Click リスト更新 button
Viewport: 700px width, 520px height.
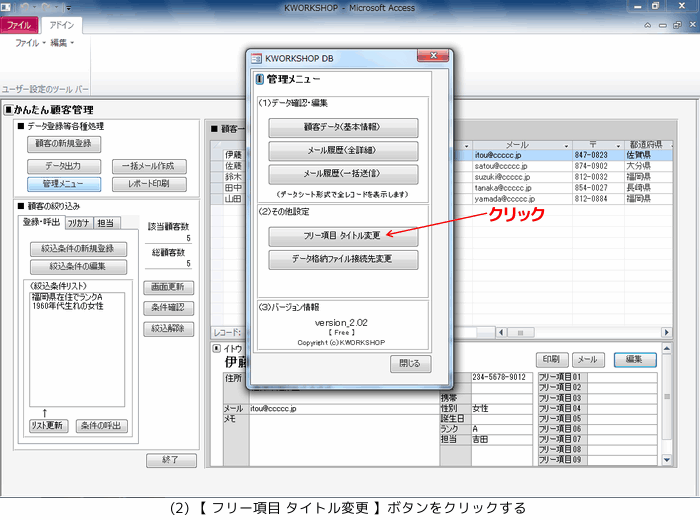coord(48,426)
